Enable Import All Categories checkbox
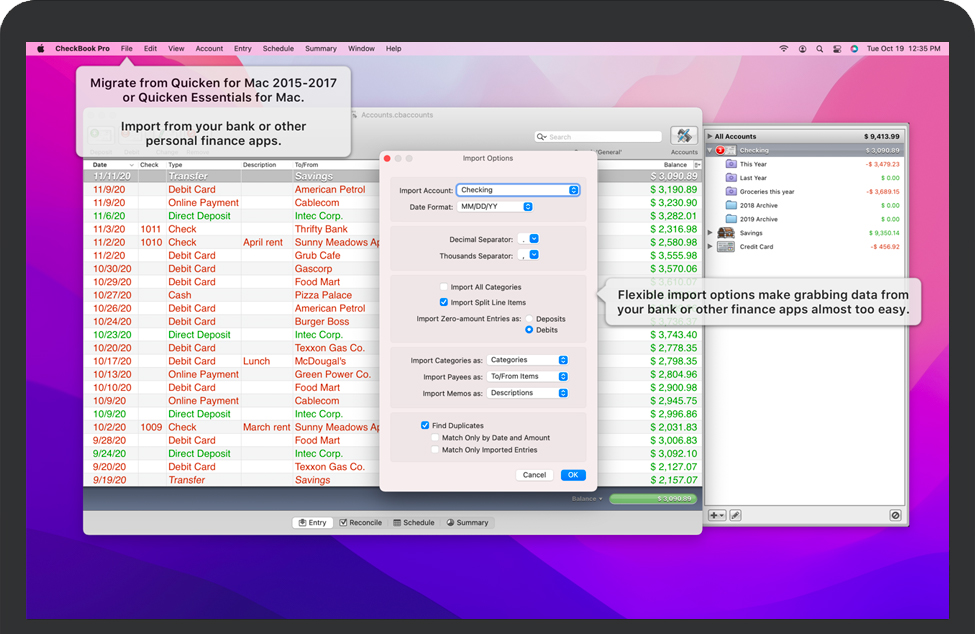 pyautogui.click(x=444, y=287)
